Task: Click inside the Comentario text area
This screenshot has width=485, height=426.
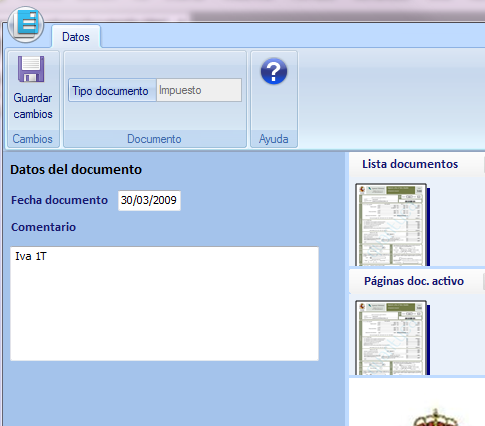Action: tap(164, 304)
